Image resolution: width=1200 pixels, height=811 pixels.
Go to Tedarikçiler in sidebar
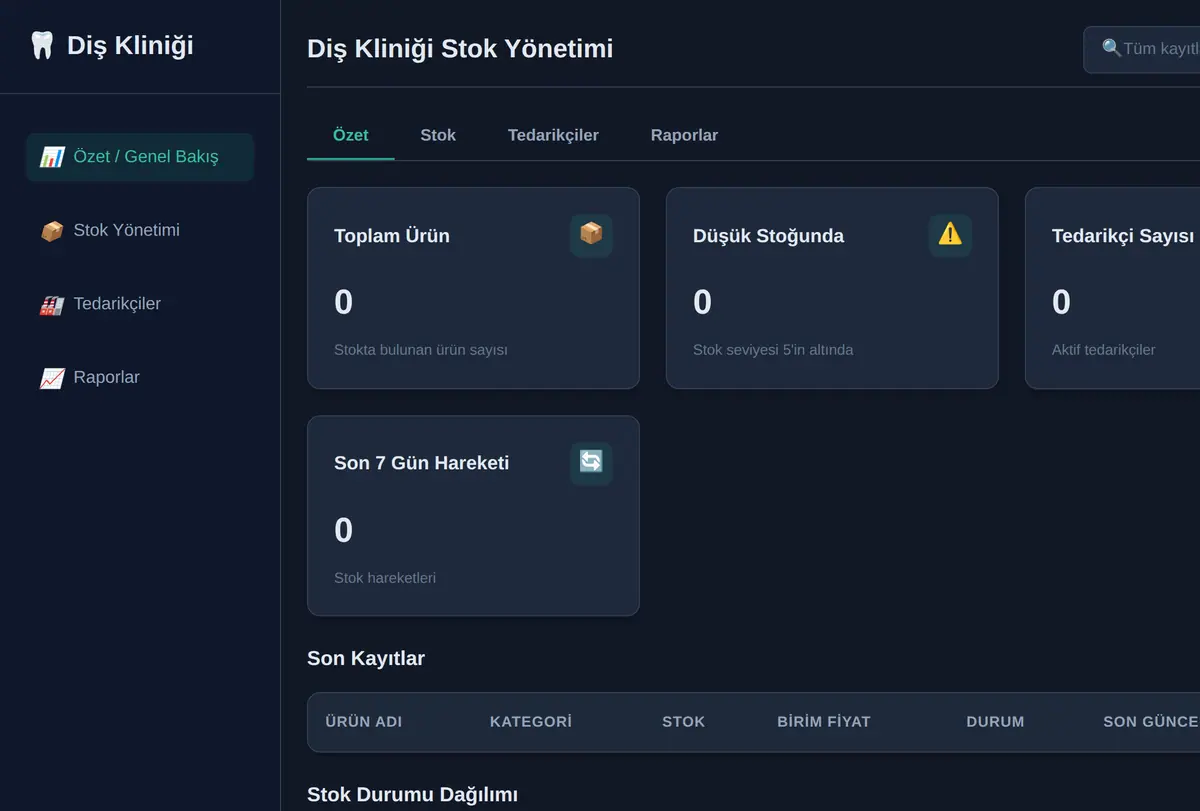(x=140, y=304)
